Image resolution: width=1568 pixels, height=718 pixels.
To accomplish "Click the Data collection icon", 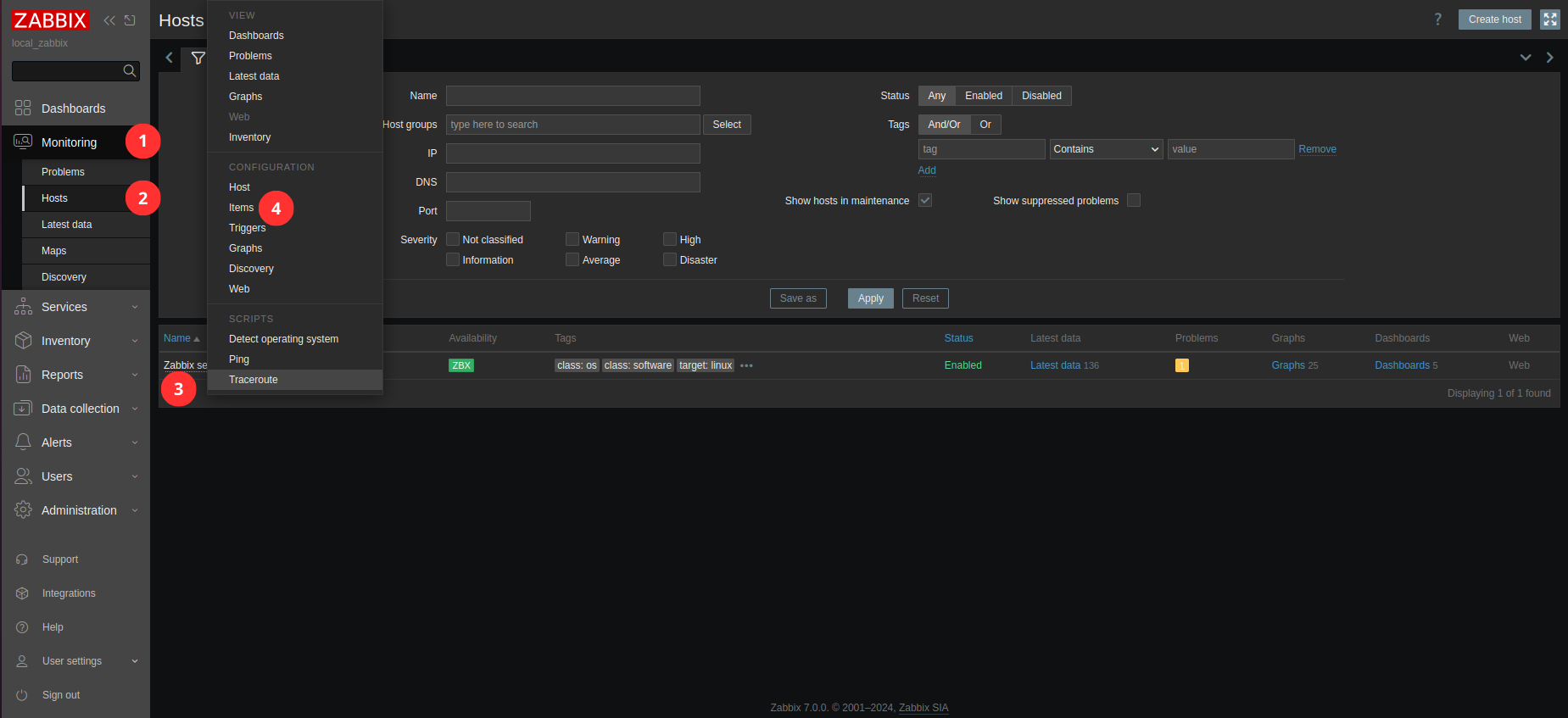I will pos(23,409).
